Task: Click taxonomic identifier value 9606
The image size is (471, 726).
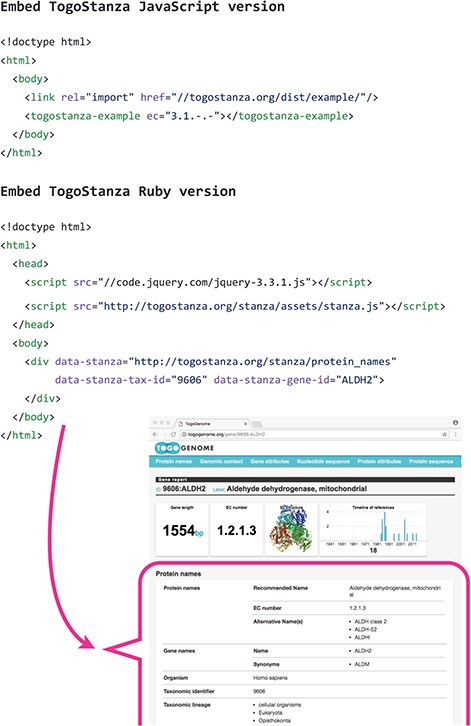Action: click(x=259, y=691)
